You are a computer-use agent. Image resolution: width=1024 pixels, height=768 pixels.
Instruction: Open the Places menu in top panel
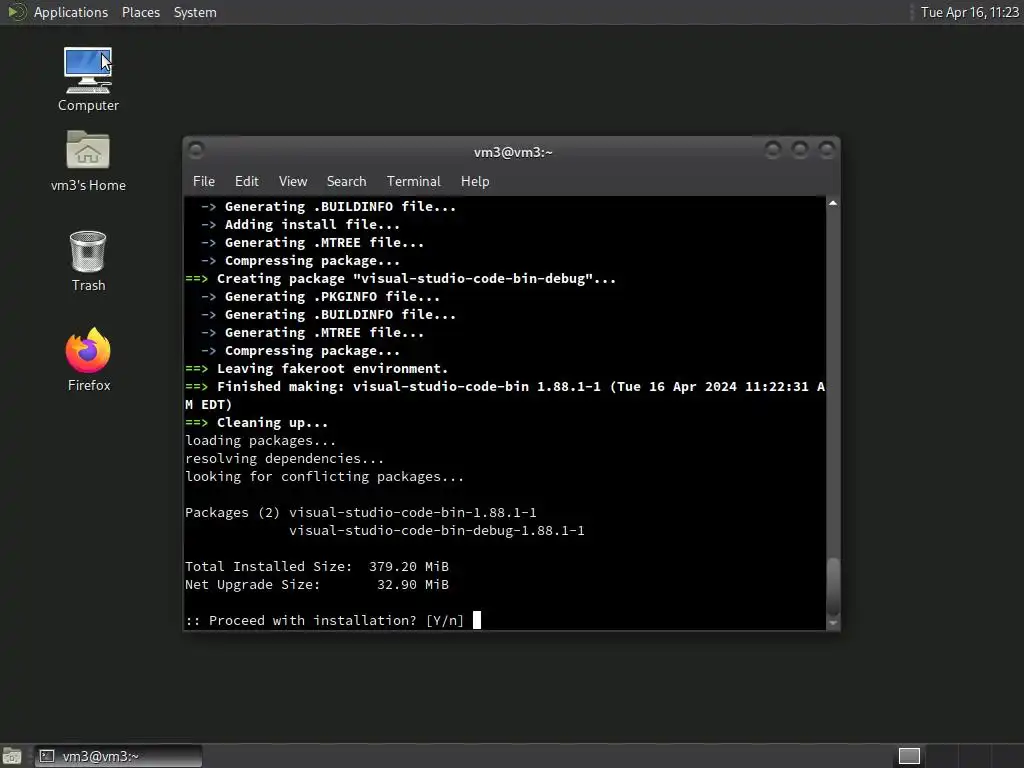point(140,12)
